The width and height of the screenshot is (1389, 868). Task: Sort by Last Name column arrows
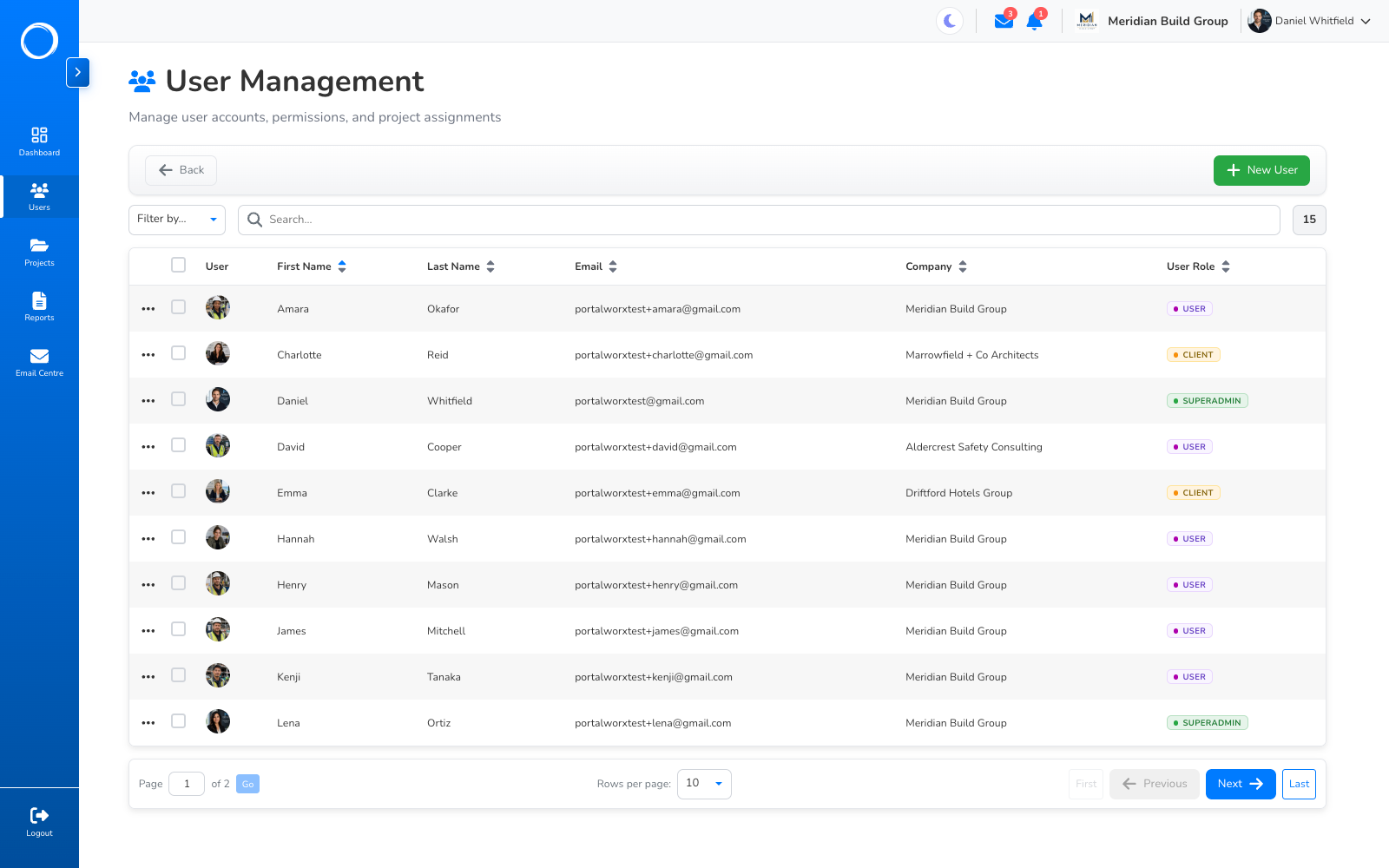(490, 266)
